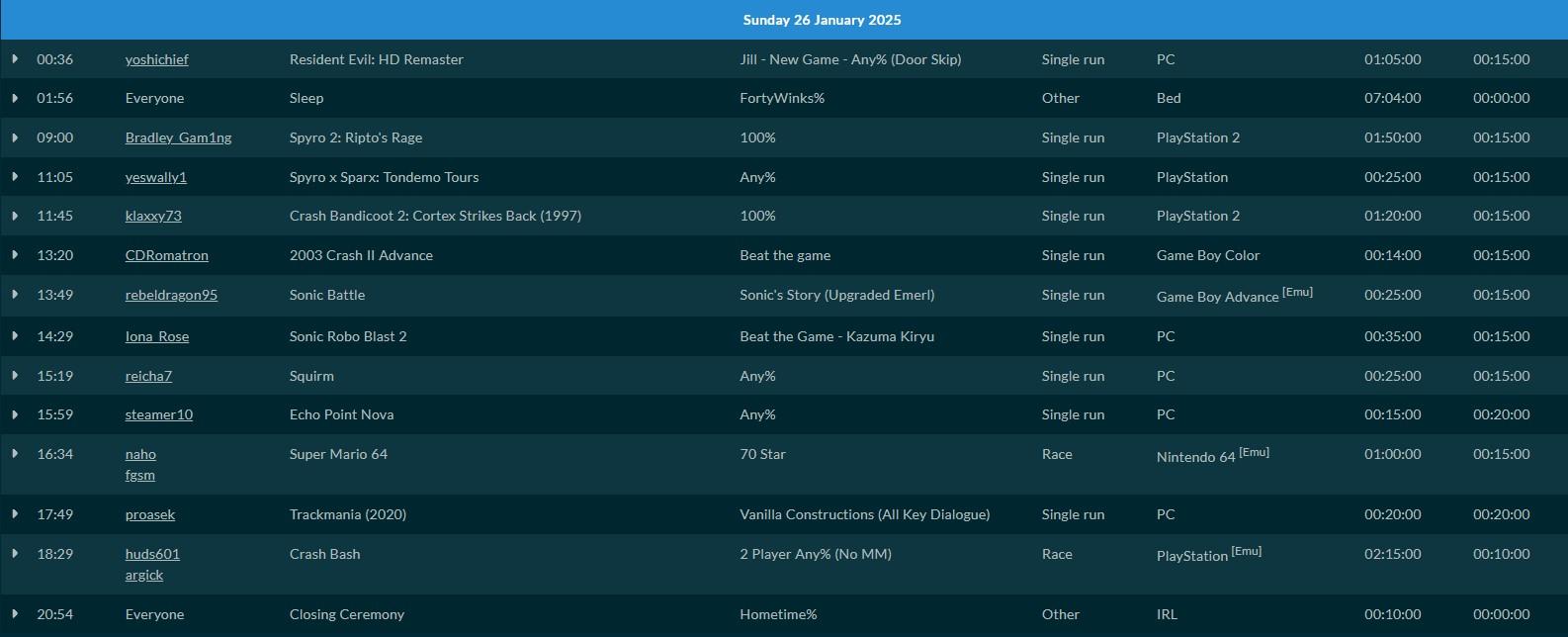The image size is (1568, 637).
Task: Click Sonic's Story (Upgraded Emerl) category
Action: click(837, 295)
